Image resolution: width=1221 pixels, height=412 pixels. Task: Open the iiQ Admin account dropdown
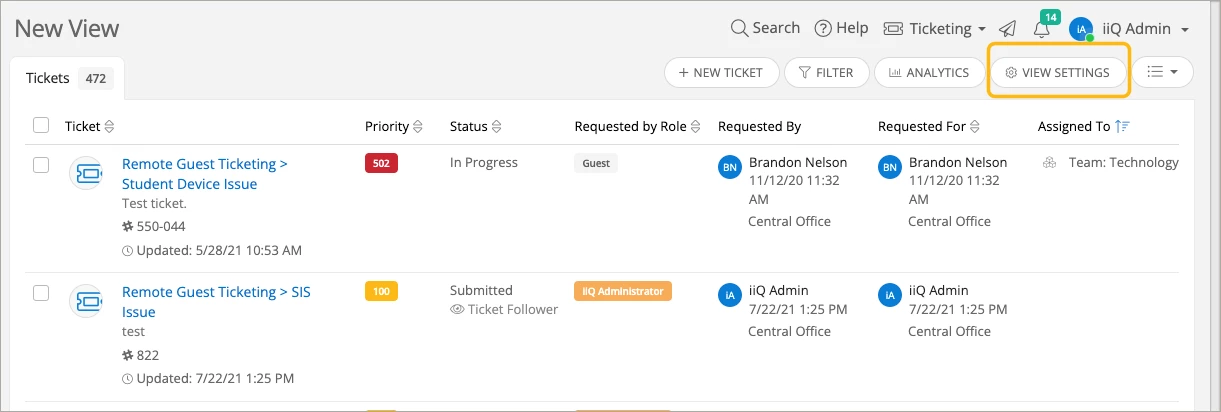point(1144,29)
